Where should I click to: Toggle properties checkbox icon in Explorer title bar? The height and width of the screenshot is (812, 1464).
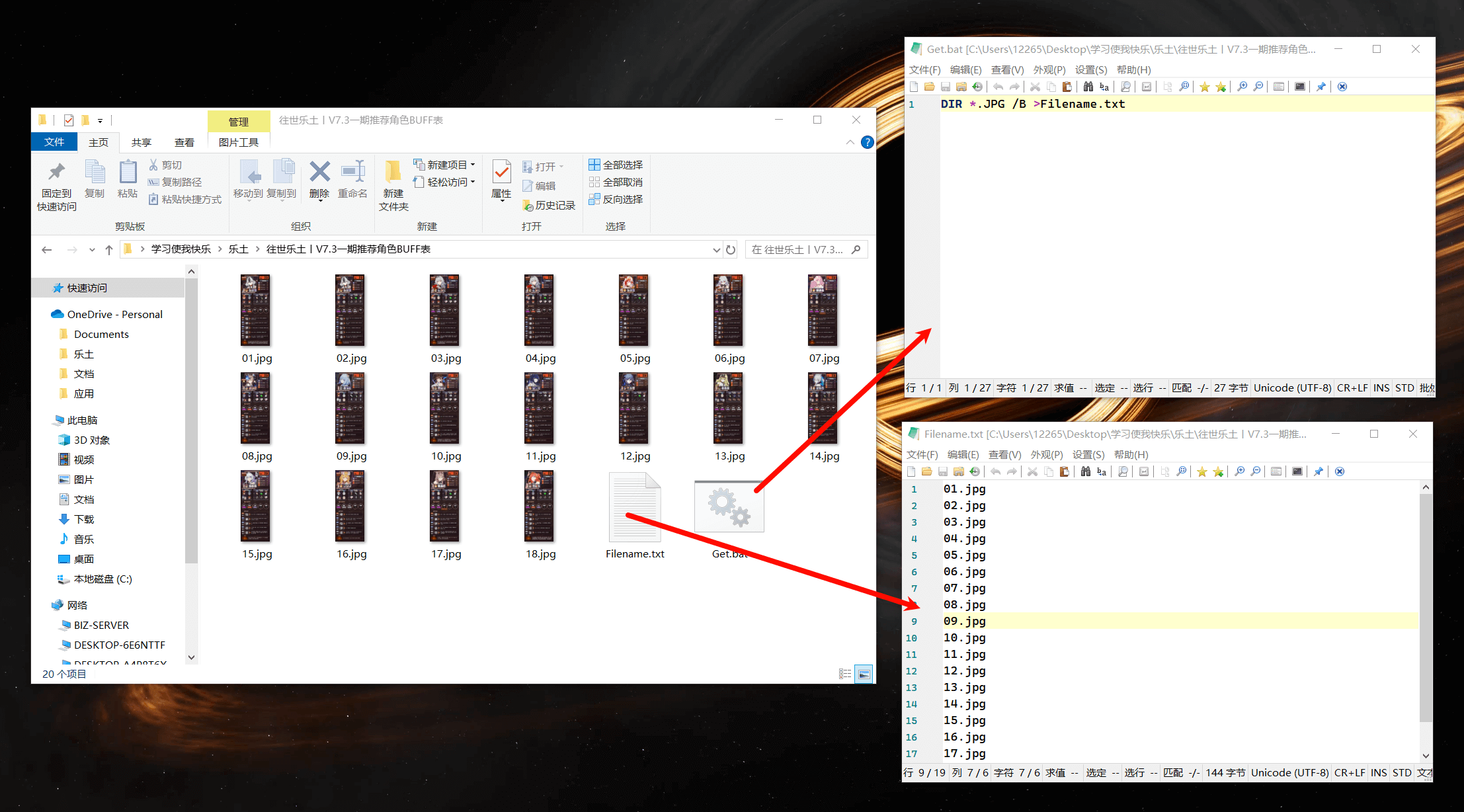tap(69, 120)
